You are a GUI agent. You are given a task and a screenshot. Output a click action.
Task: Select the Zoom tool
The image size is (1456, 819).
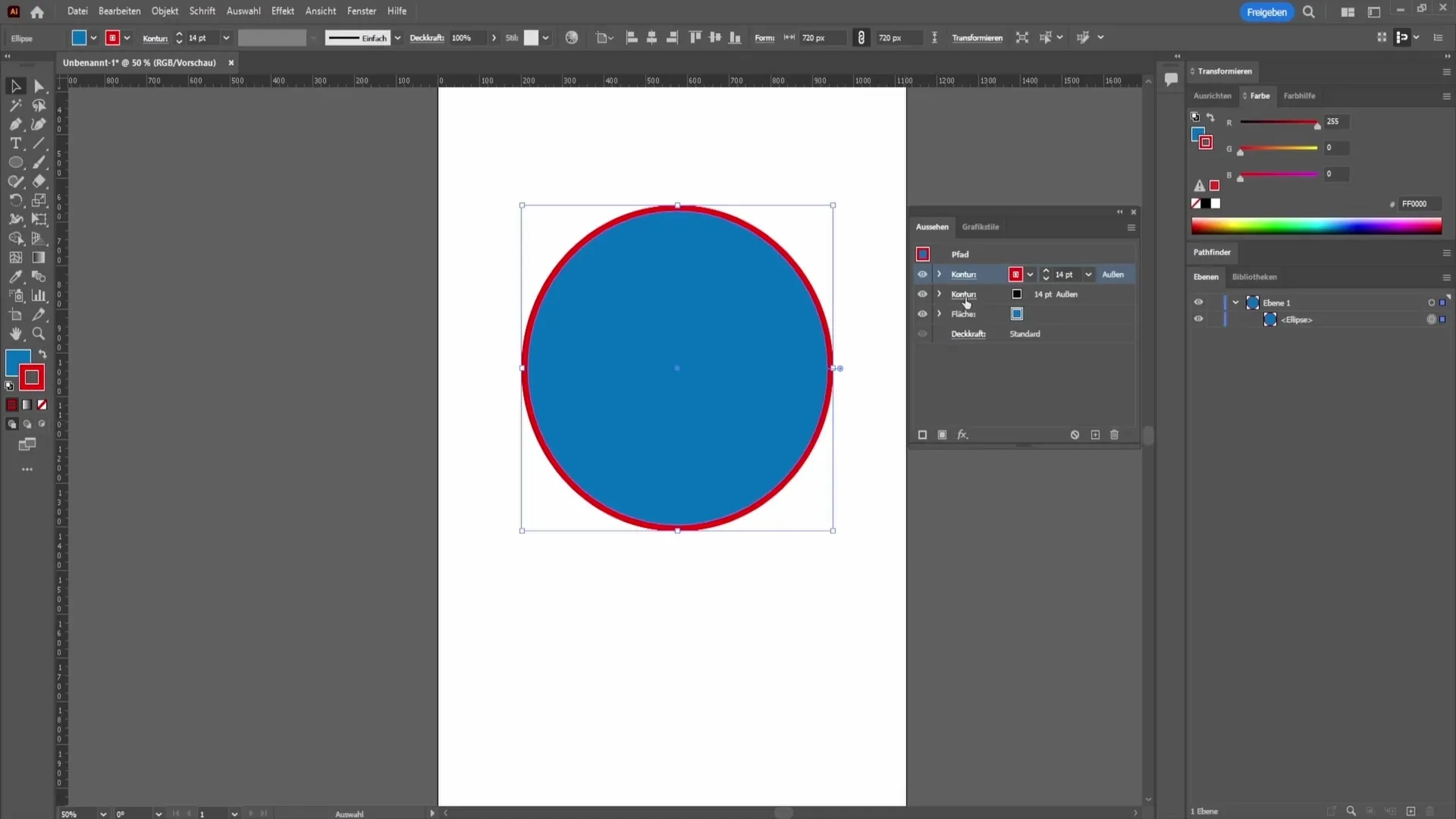pos(39,334)
